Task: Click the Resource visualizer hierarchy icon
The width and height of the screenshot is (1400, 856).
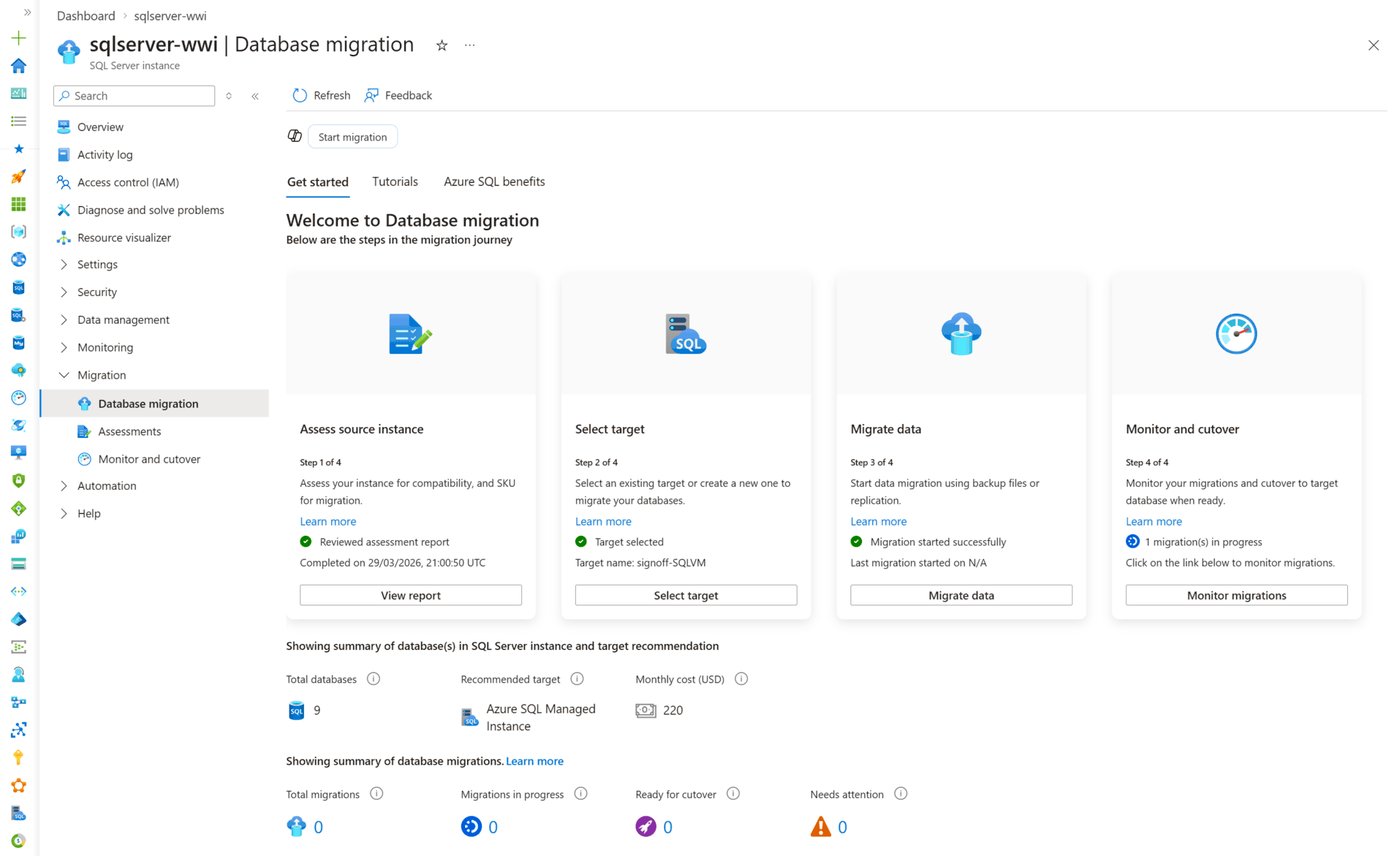Action: (64, 238)
